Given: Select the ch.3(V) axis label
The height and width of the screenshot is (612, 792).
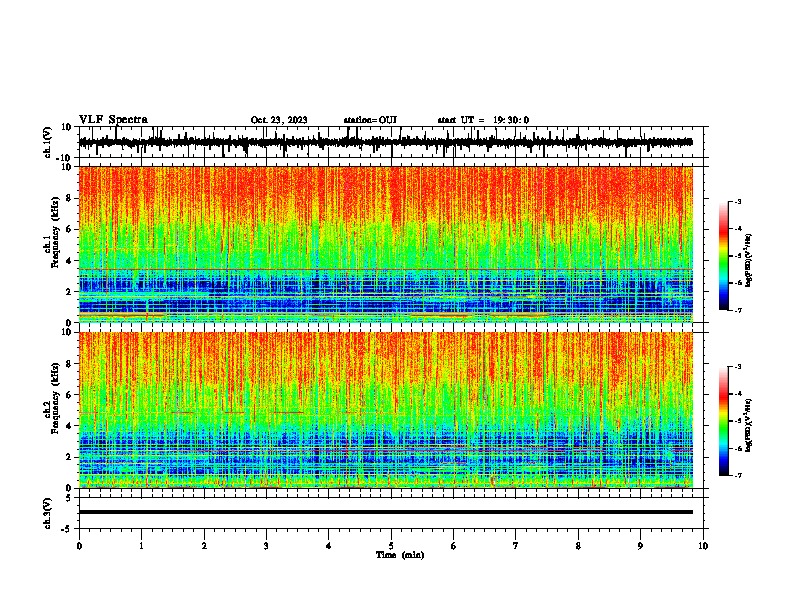Looking at the screenshot, I should tap(48, 514).
